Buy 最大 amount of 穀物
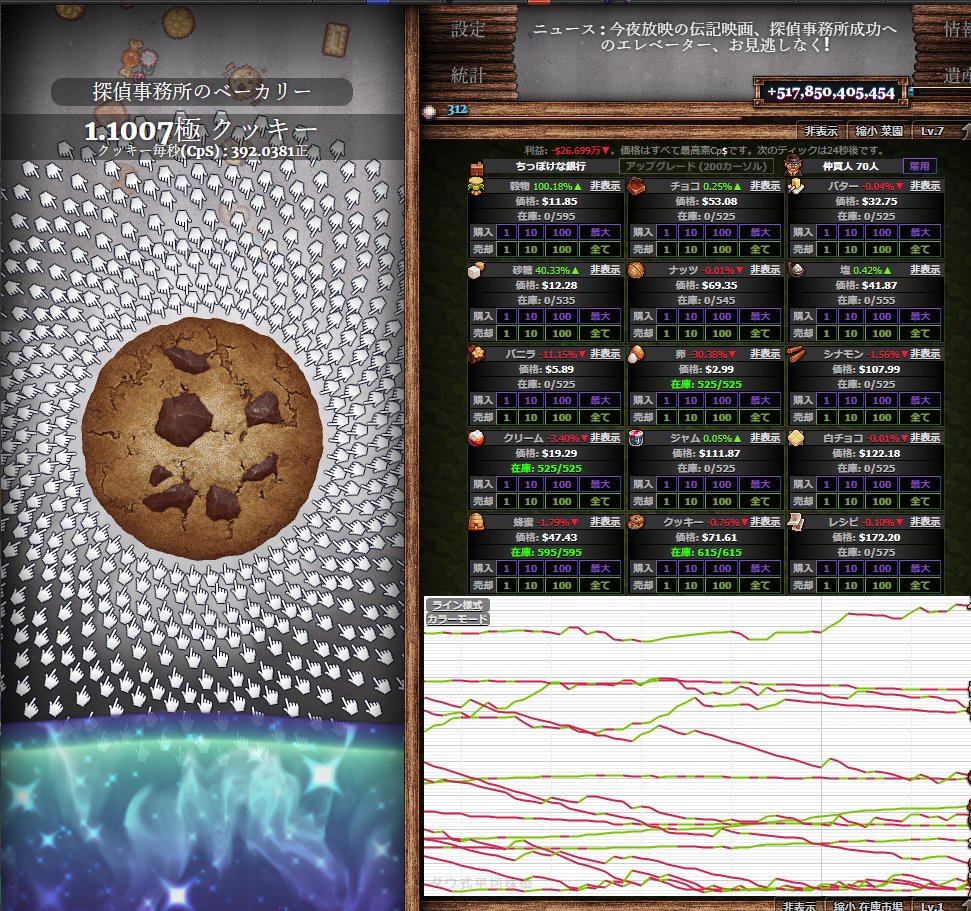The image size is (971, 911). (600, 232)
